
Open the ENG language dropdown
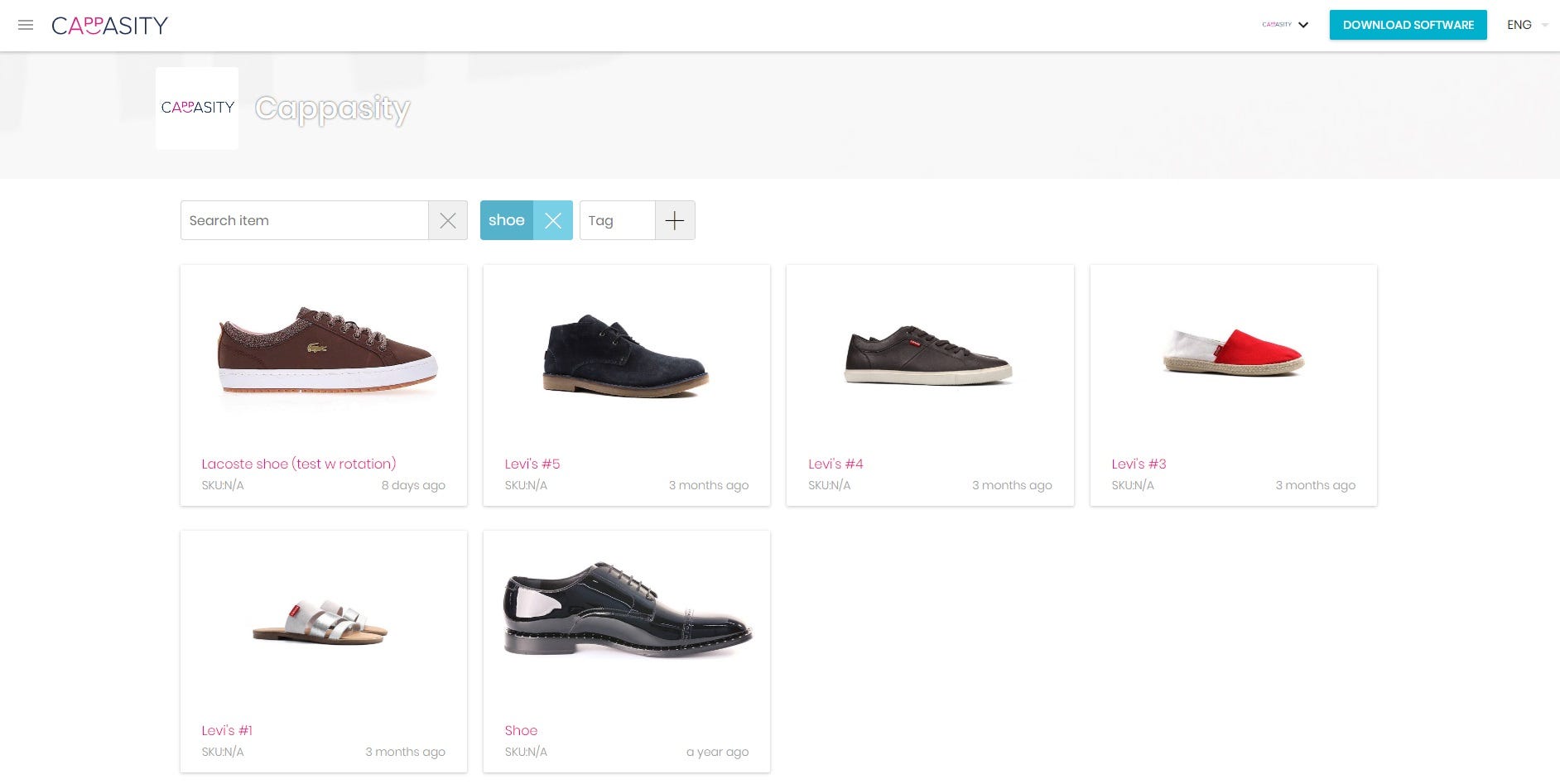pos(1527,25)
